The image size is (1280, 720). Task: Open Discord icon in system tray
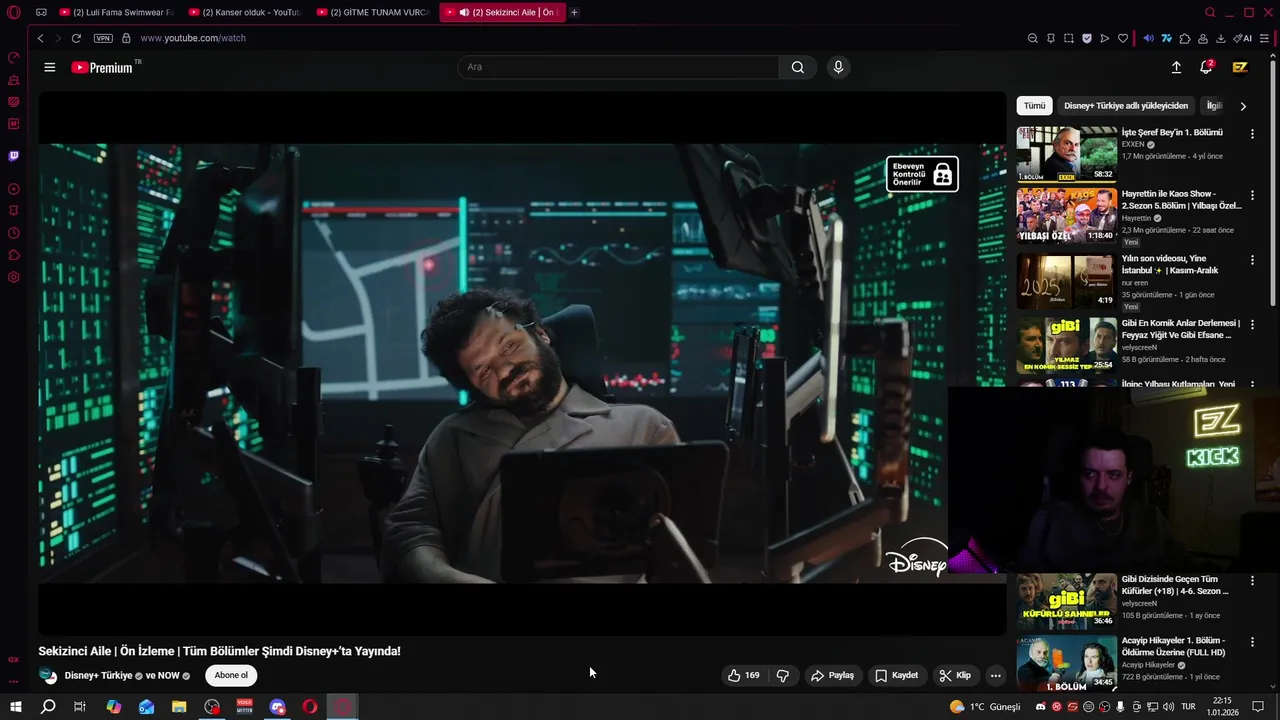[1040, 707]
